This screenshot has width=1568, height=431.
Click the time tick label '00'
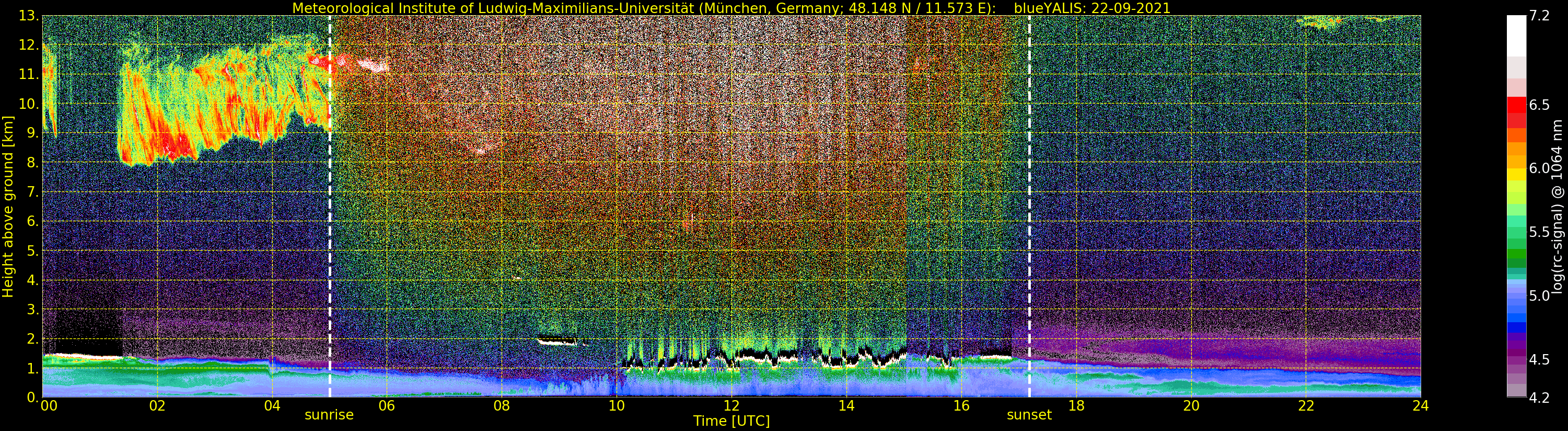click(x=49, y=406)
